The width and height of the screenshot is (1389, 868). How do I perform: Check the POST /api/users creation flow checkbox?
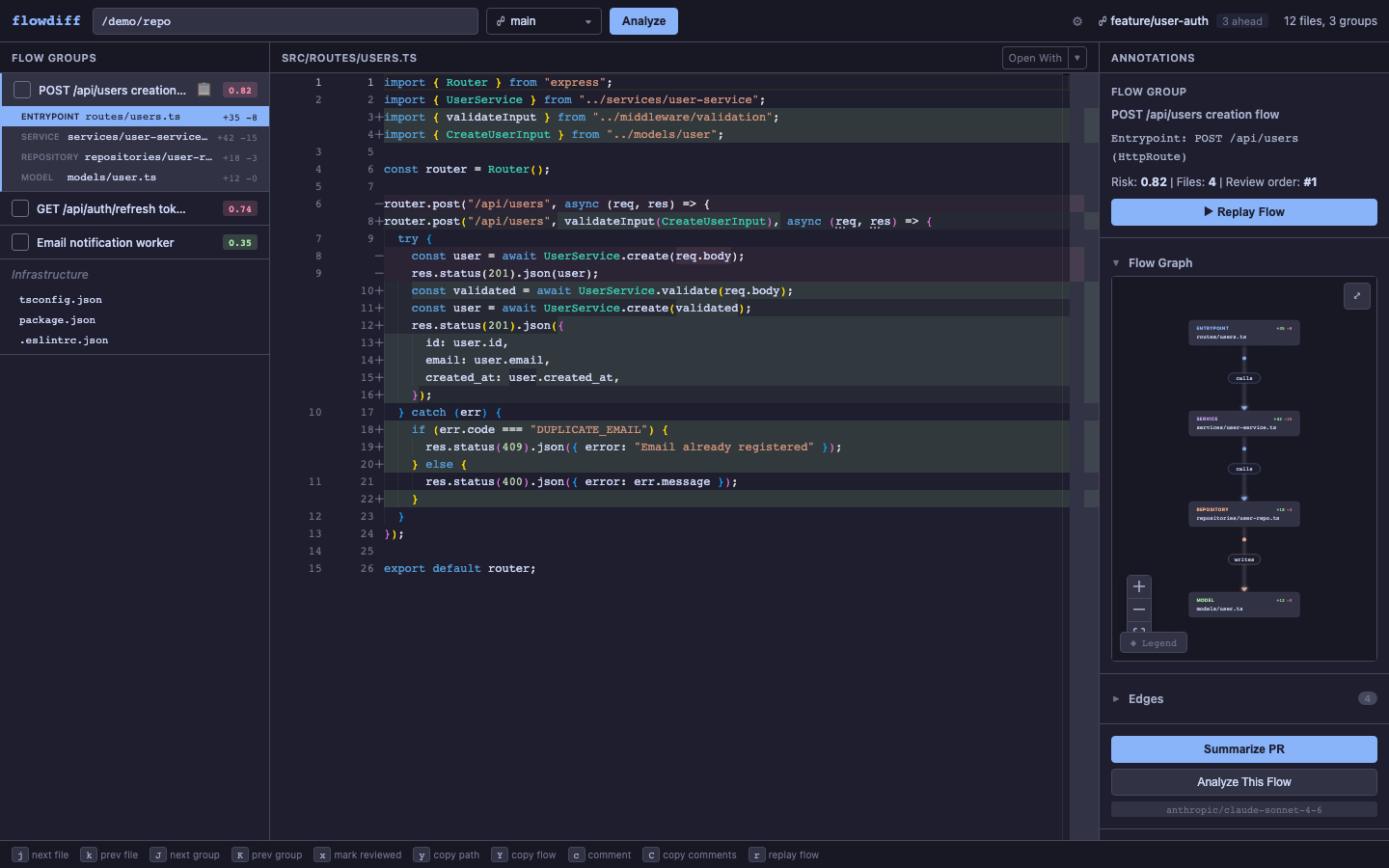22,91
